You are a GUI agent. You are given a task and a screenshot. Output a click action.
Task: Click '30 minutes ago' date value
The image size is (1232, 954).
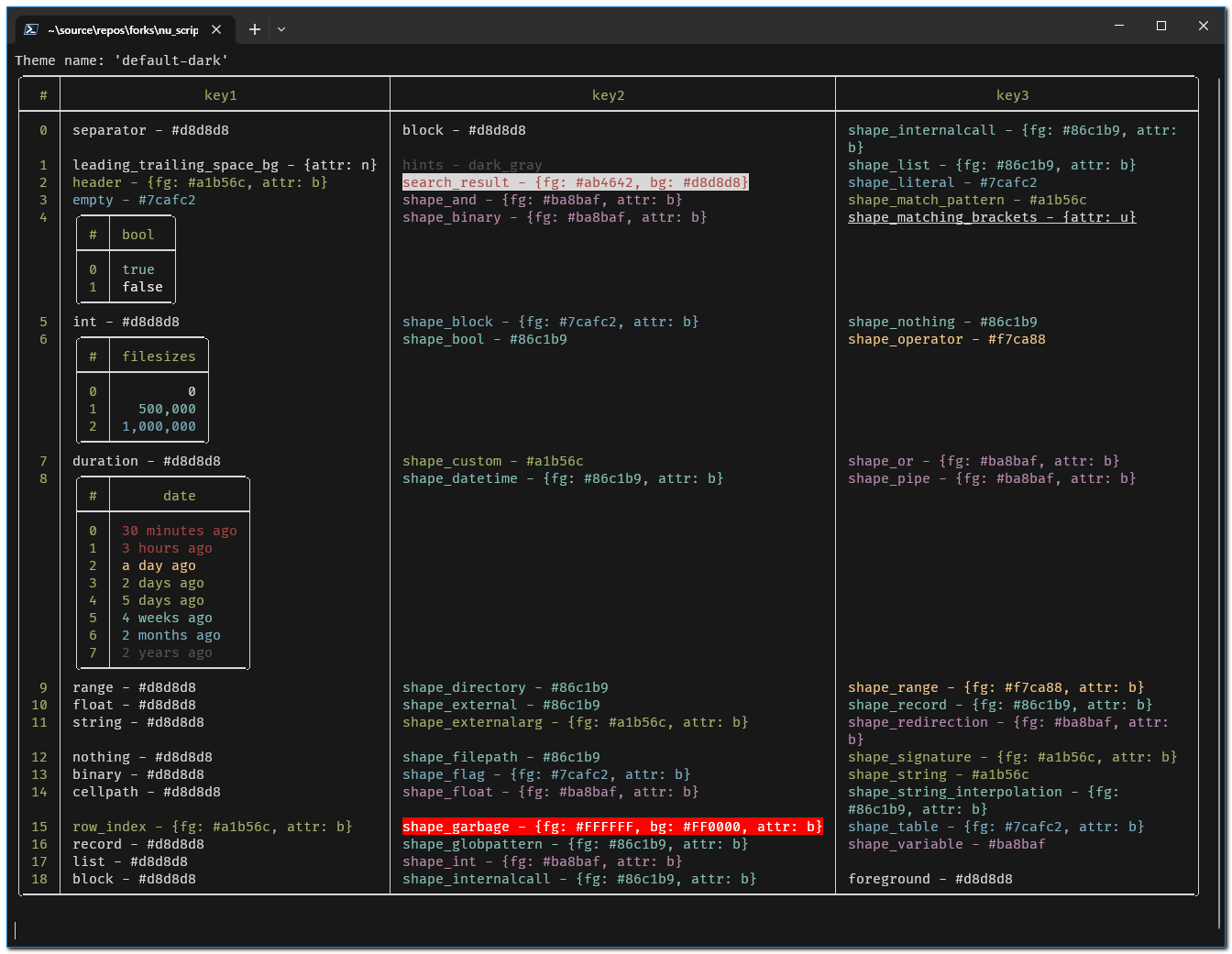click(180, 531)
